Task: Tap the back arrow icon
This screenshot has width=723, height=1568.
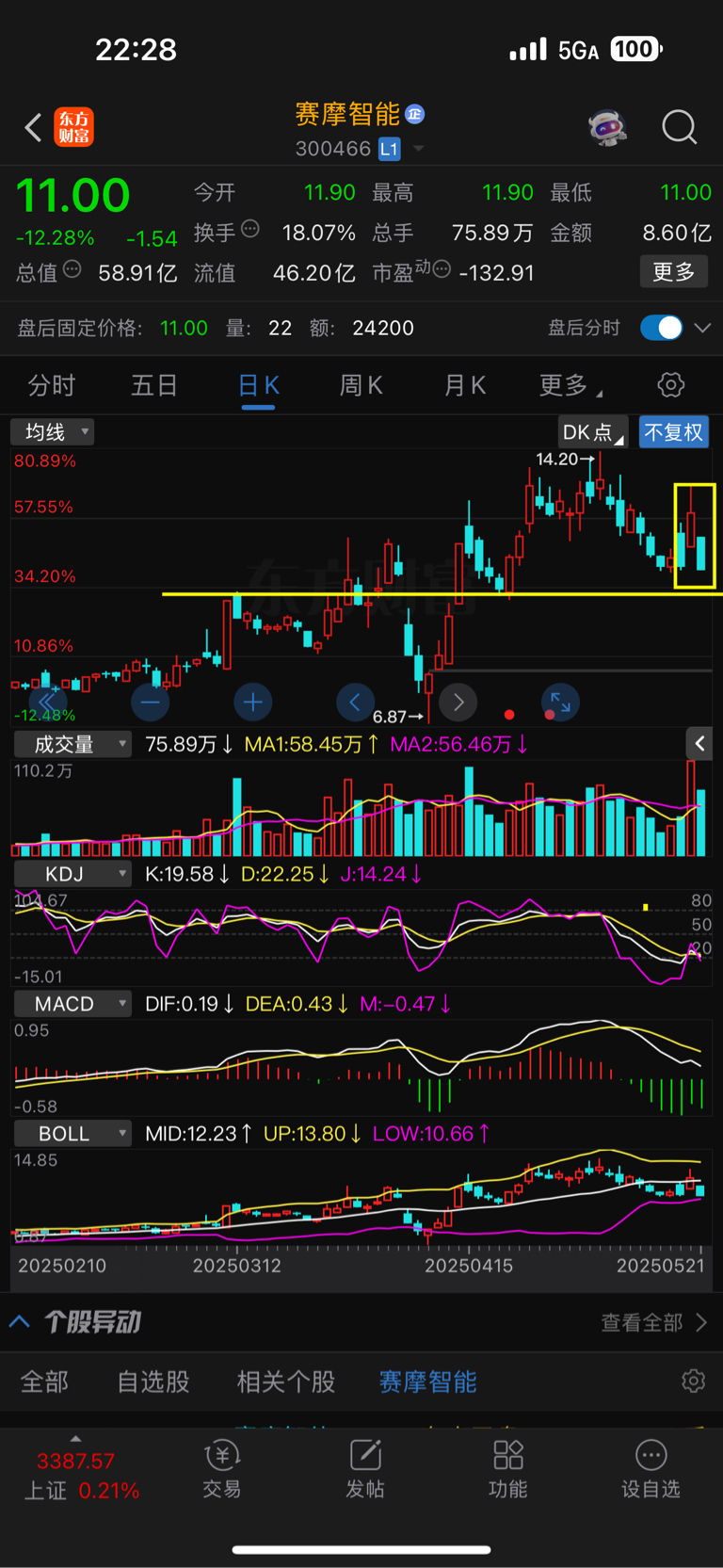Action: click(x=33, y=127)
